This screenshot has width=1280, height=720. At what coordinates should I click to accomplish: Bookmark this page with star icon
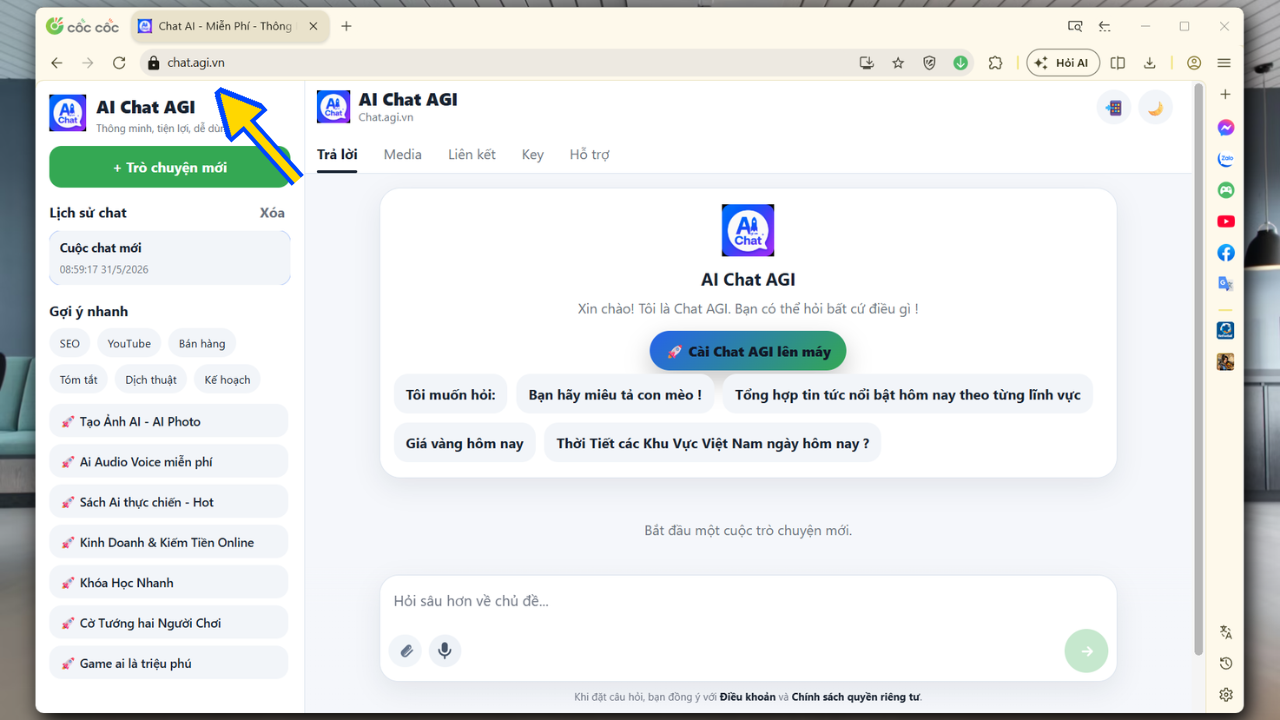(x=898, y=63)
